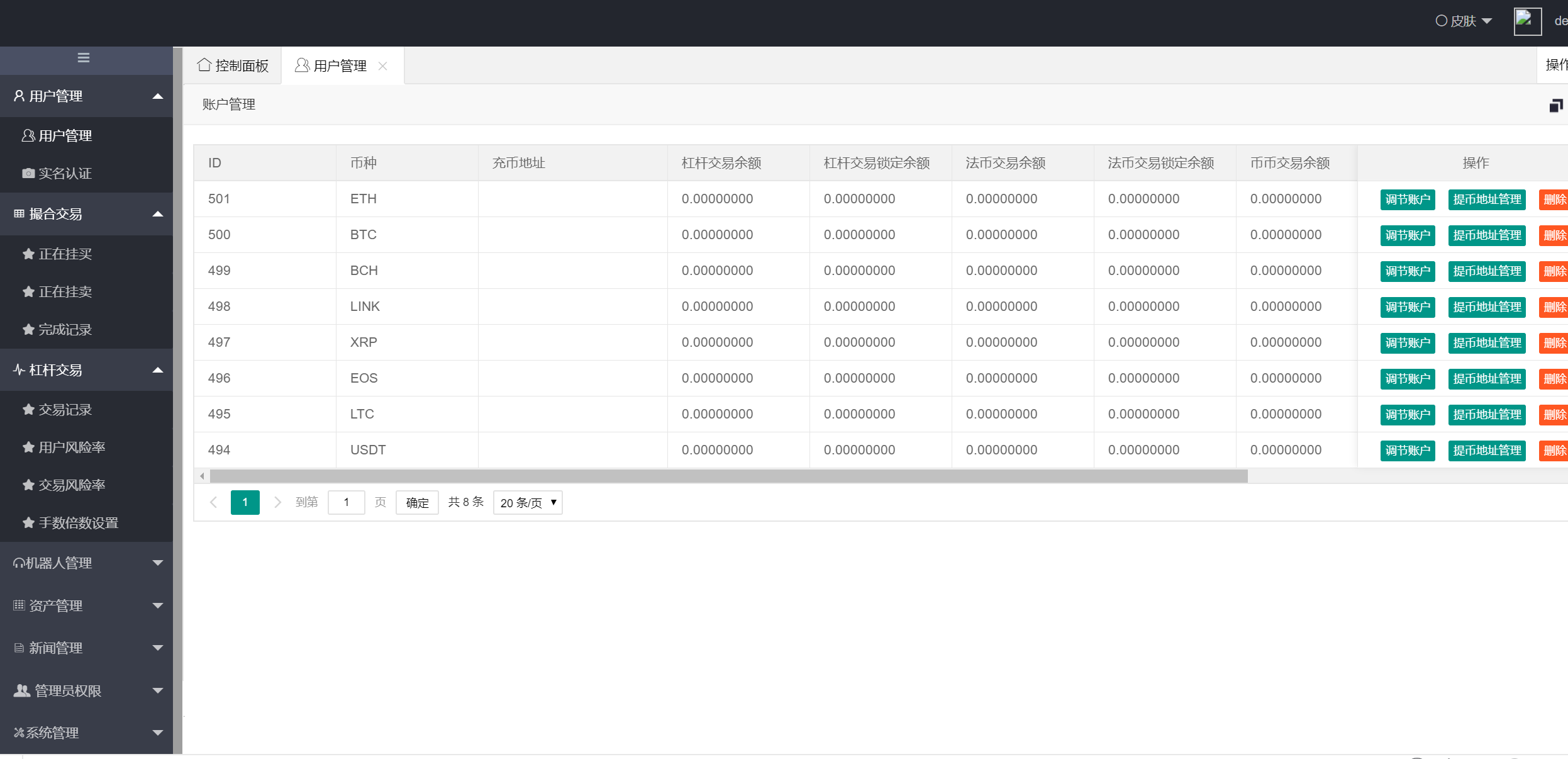This screenshot has width=1568, height=759.
Task: Go to next page arrow
Action: [x=277, y=502]
